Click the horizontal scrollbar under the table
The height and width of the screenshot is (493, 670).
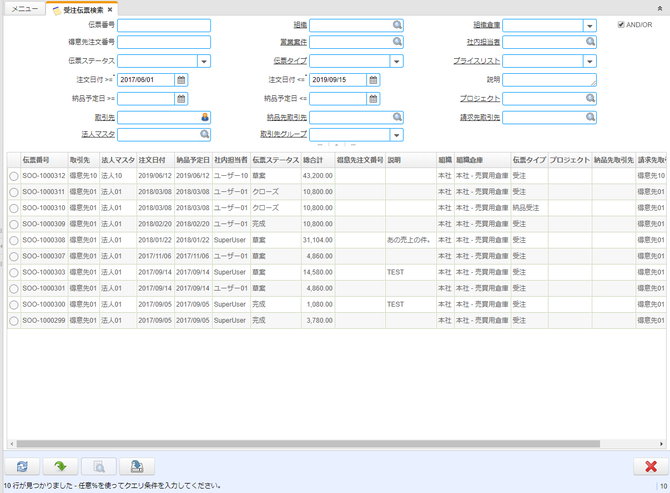click(x=308, y=444)
